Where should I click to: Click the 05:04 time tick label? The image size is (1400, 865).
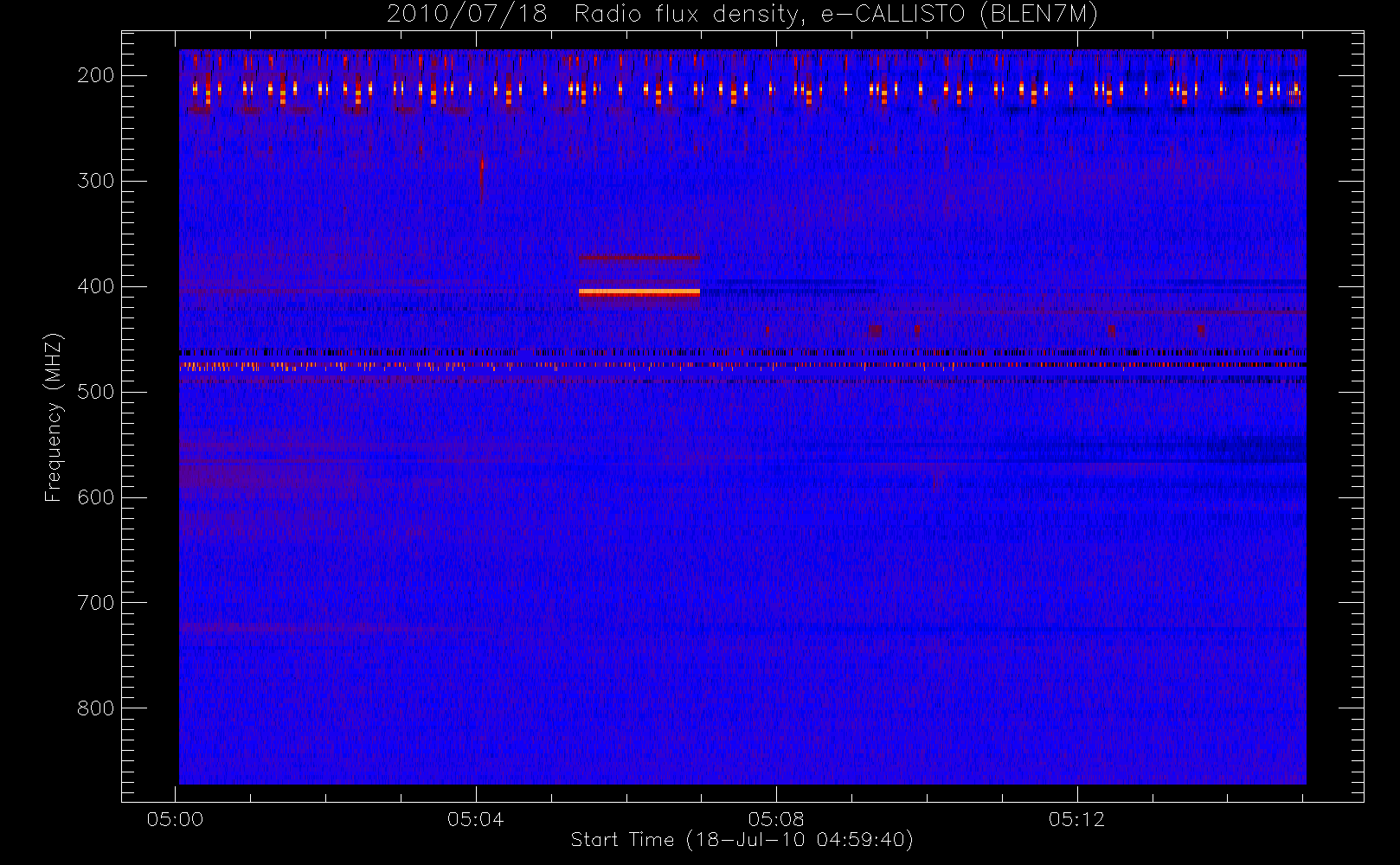tap(476, 819)
